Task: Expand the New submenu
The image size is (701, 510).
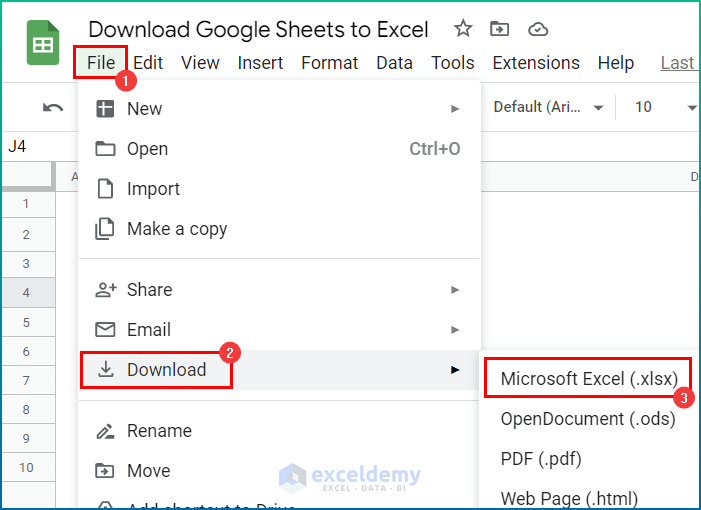Action: click(279, 109)
